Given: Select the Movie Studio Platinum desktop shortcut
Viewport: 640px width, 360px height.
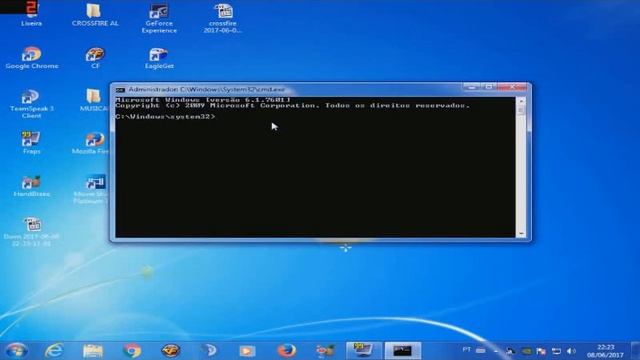Looking at the screenshot, I should pos(91,189).
